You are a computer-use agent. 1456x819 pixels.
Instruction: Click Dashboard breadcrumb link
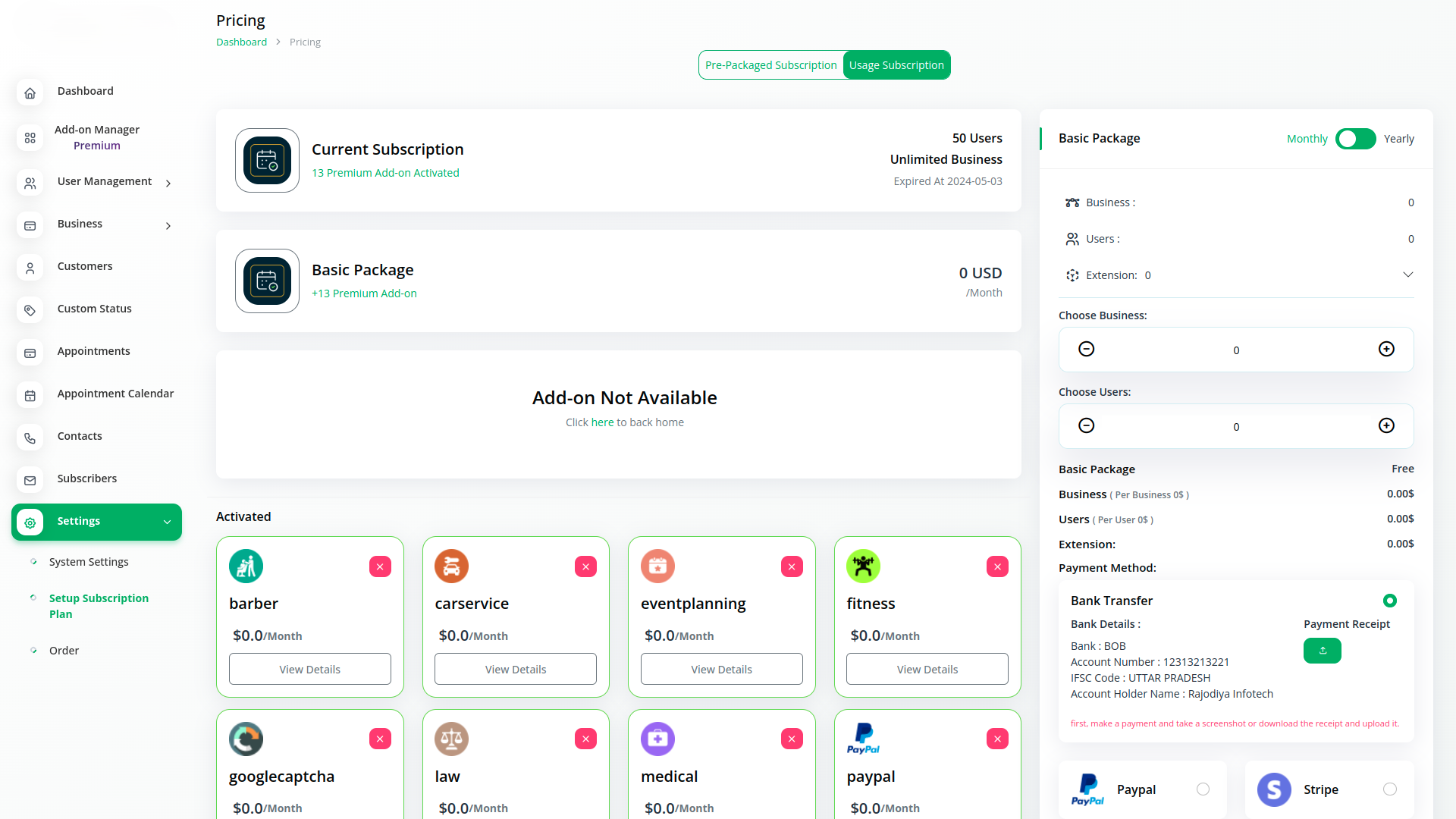click(x=241, y=42)
